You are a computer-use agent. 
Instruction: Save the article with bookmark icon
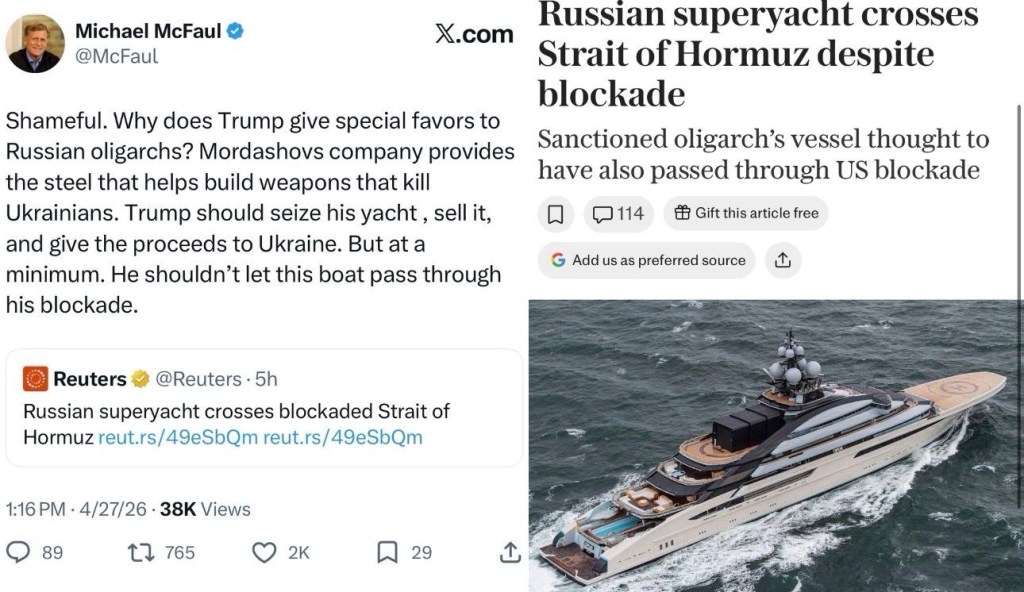pyautogui.click(x=557, y=213)
